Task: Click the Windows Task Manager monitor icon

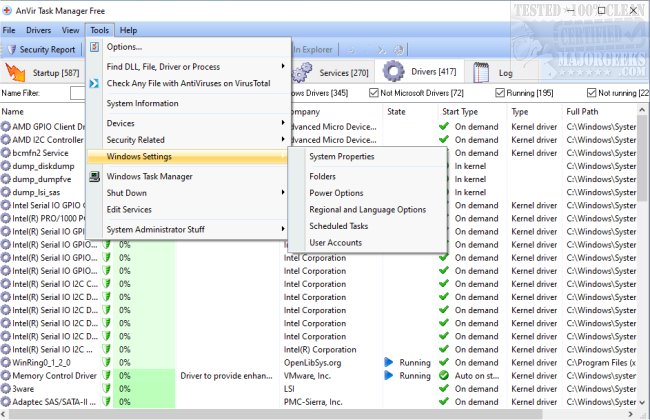Action: tap(95, 177)
